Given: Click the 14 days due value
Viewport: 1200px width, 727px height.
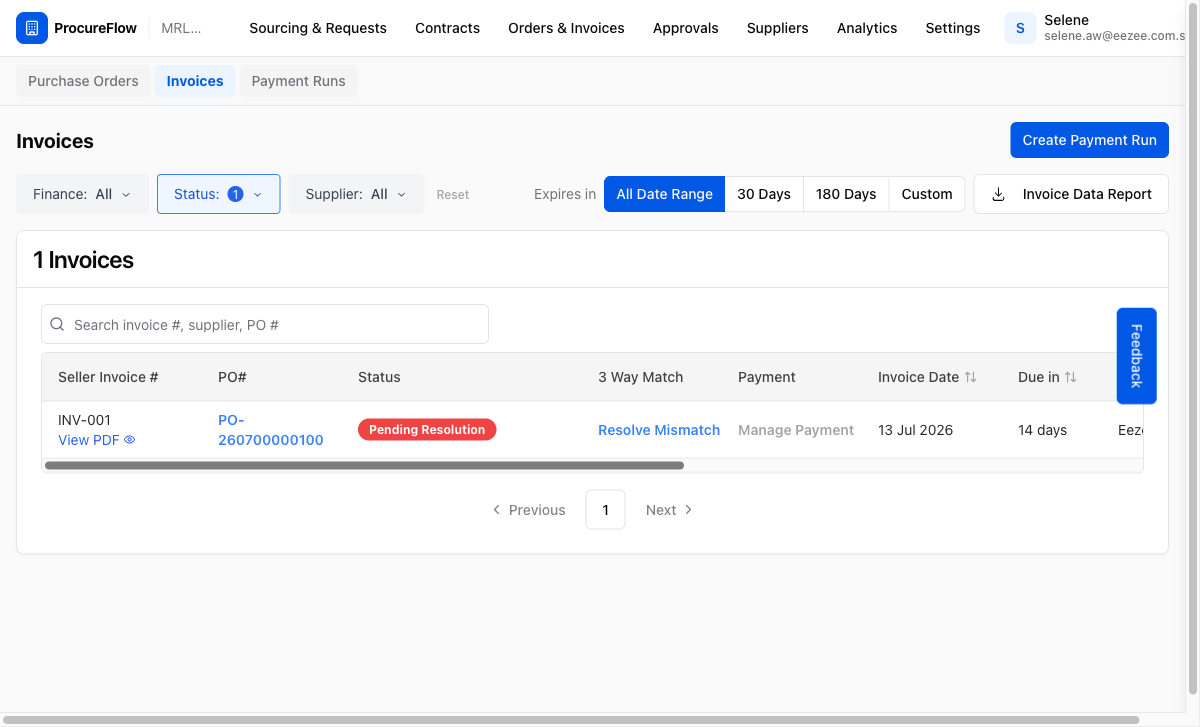Looking at the screenshot, I should click(1042, 430).
